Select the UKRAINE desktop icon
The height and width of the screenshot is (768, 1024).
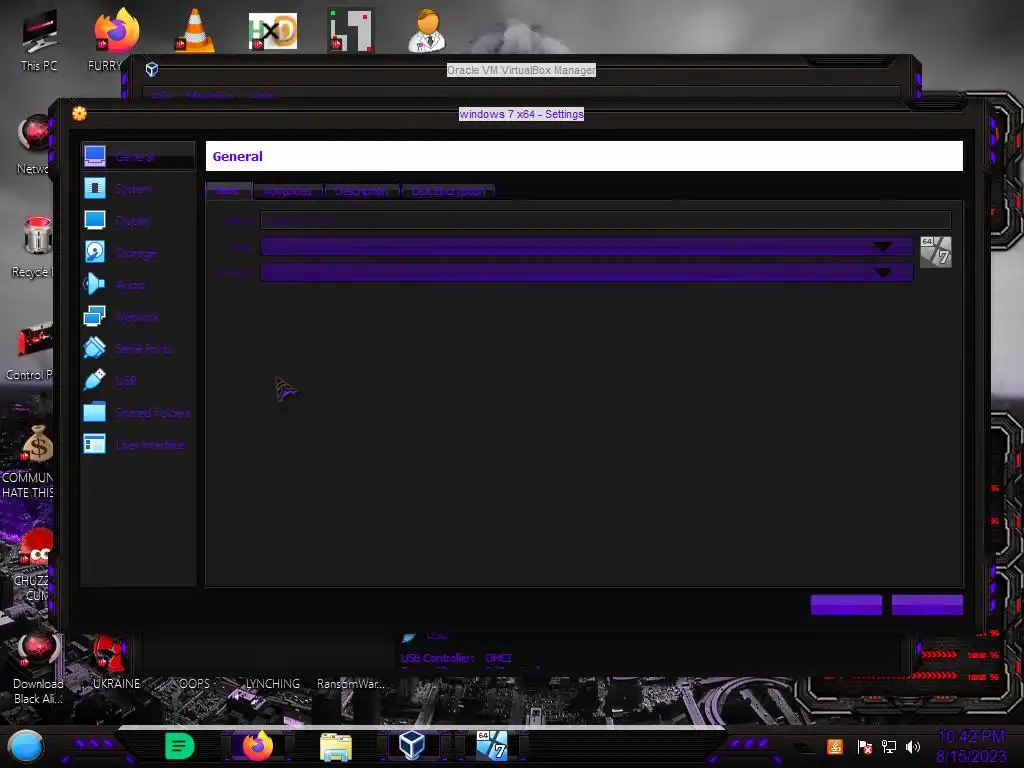pyautogui.click(x=115, y=662)
